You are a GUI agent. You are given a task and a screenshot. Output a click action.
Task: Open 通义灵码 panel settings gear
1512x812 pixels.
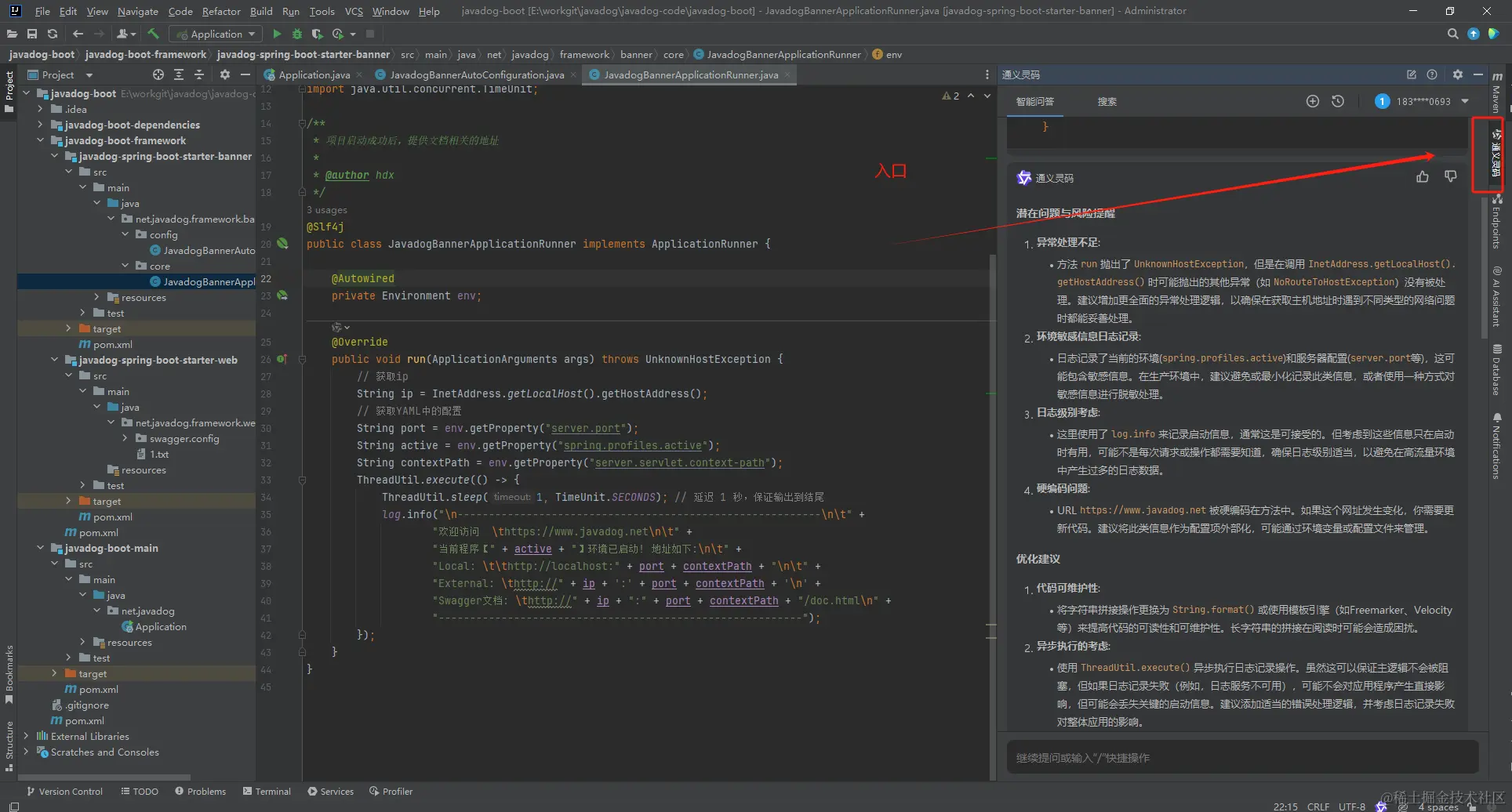tap(1458, 74)
